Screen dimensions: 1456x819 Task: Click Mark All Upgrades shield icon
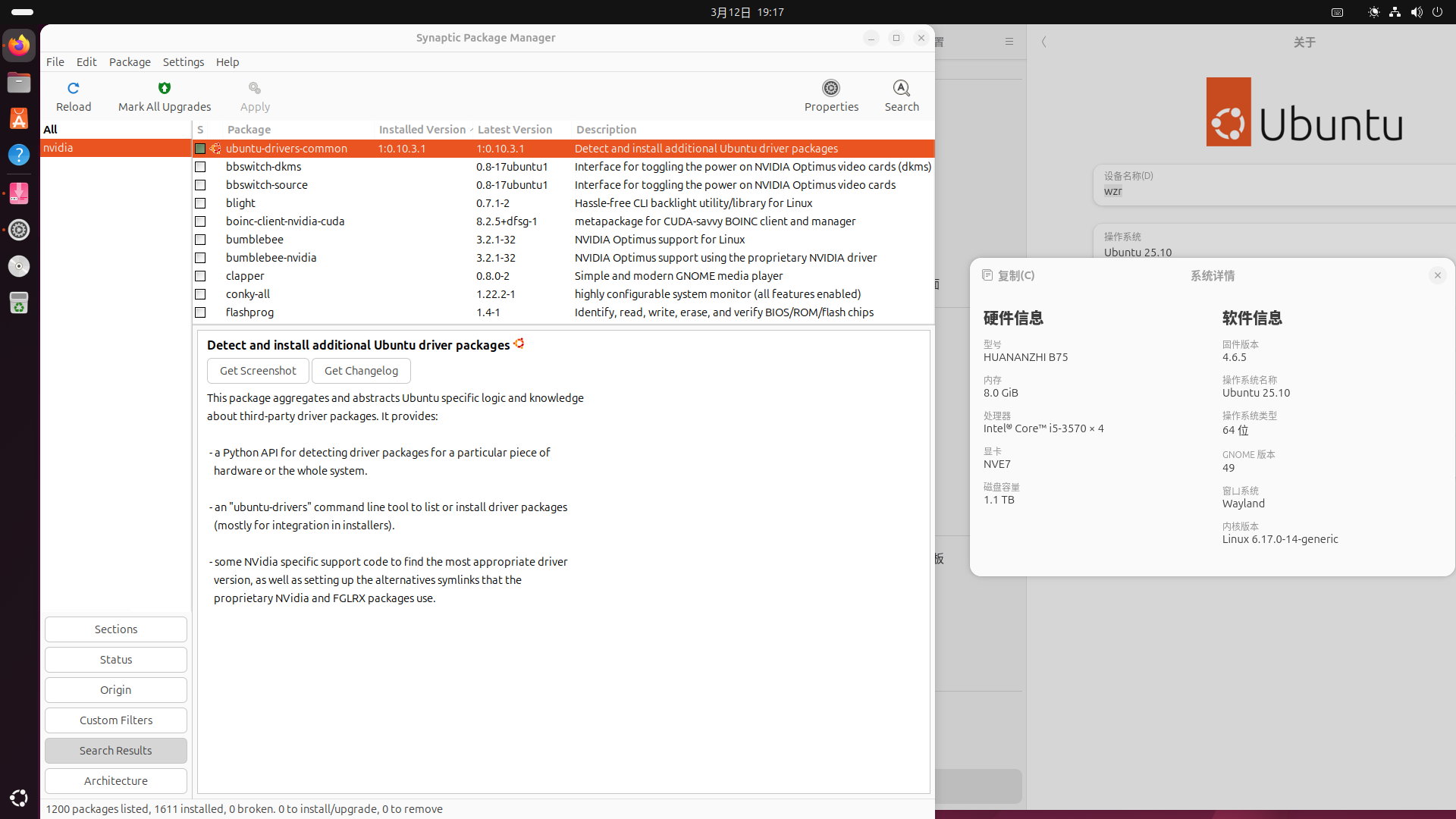[x=165, y=88]
